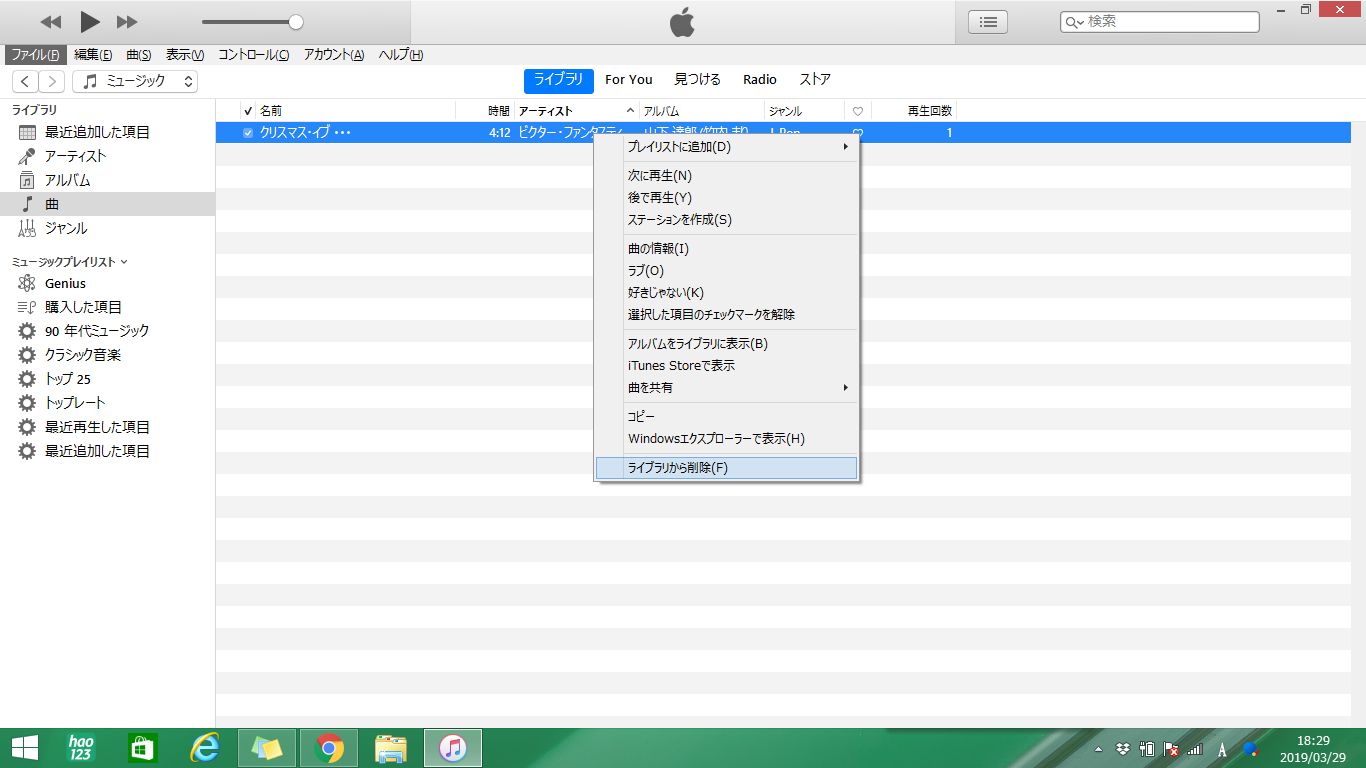Switch to the ライブラリ tab
This screenshot has height=768, width=1366.
point(559,80)
